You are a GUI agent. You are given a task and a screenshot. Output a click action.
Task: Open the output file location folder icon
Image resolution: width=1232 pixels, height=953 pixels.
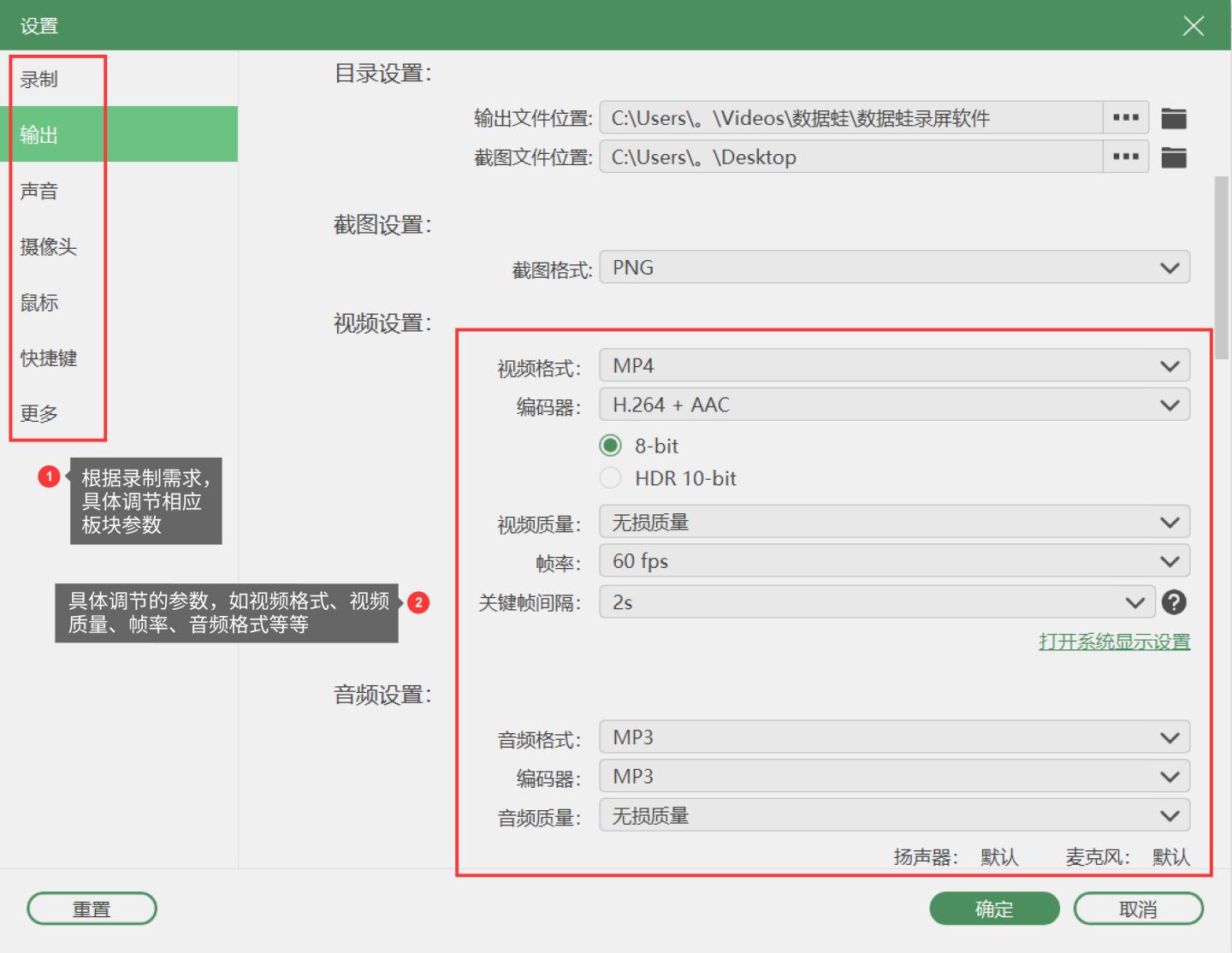pos(1174,117)
